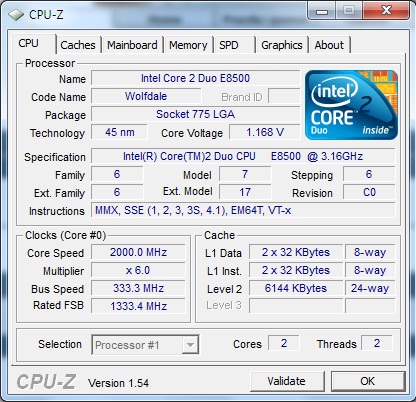This screenshot has width=416, height=402.
Task: Switch to the Caches tab
Action: pos(78,45)
